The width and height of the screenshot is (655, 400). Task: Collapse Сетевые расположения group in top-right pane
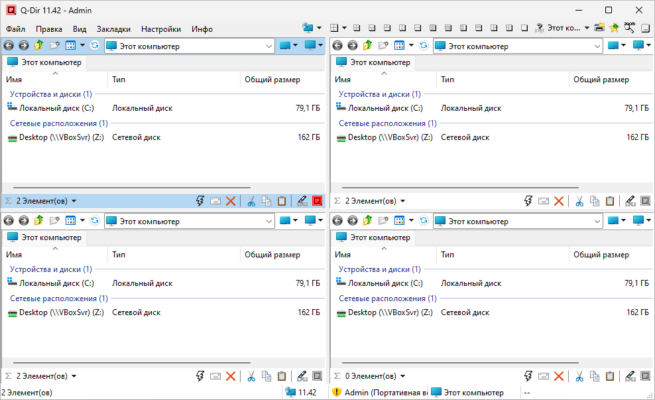point(387,123)
